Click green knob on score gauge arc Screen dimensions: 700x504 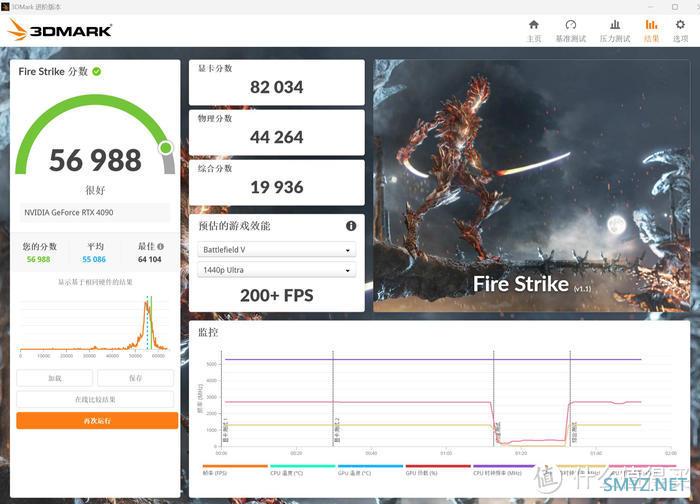[x=166, y=148]
